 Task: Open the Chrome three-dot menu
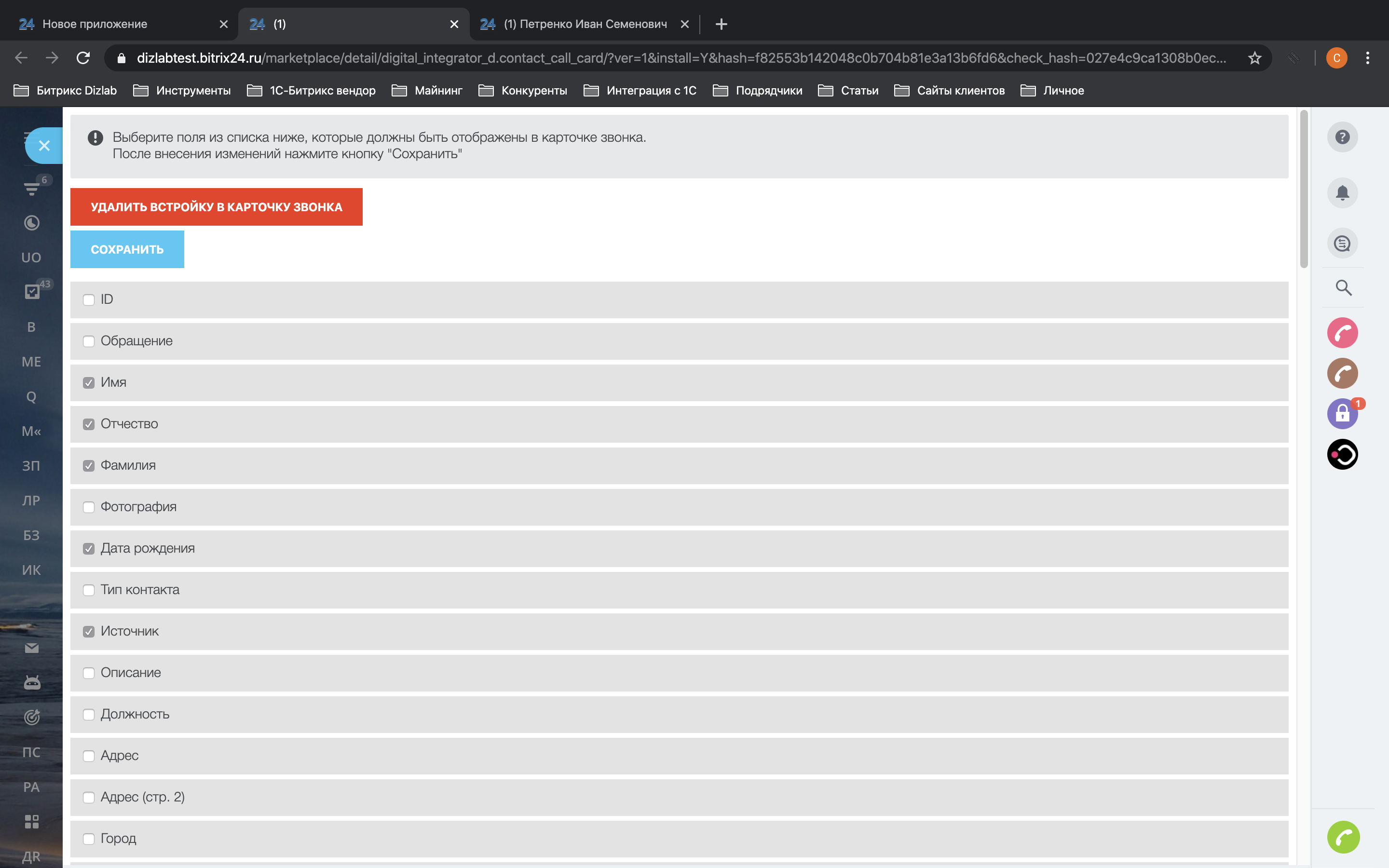1368,58
